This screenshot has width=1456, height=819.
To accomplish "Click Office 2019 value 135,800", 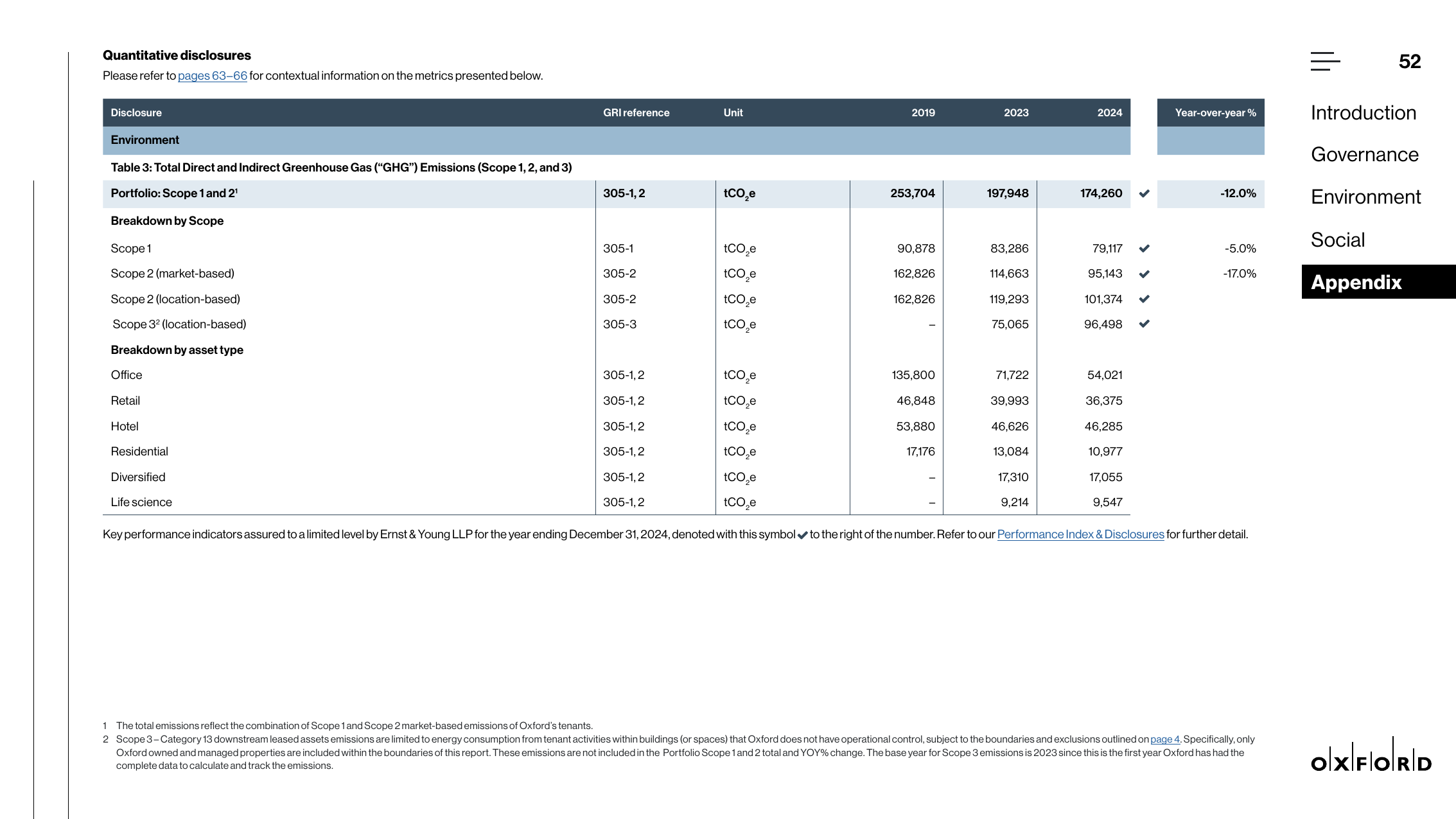I will click(x=913, y=375).
